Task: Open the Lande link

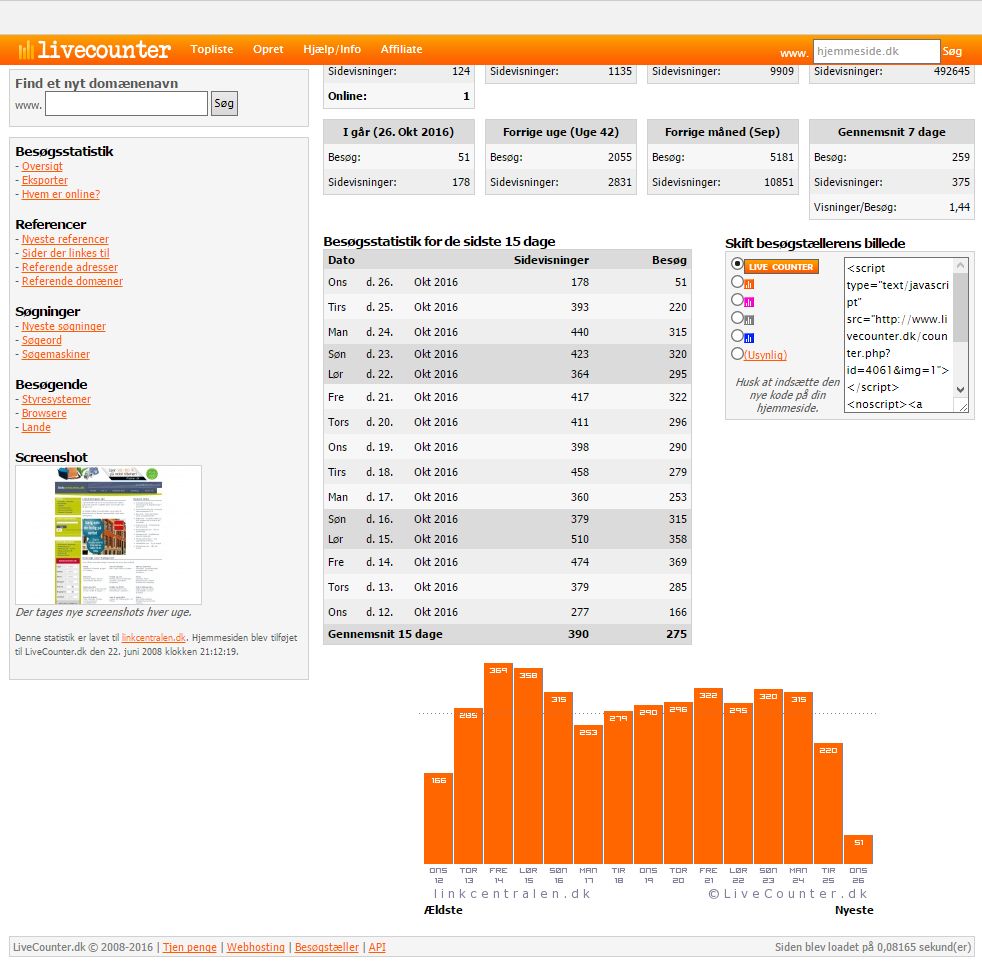Action: (x=36, y=427)
